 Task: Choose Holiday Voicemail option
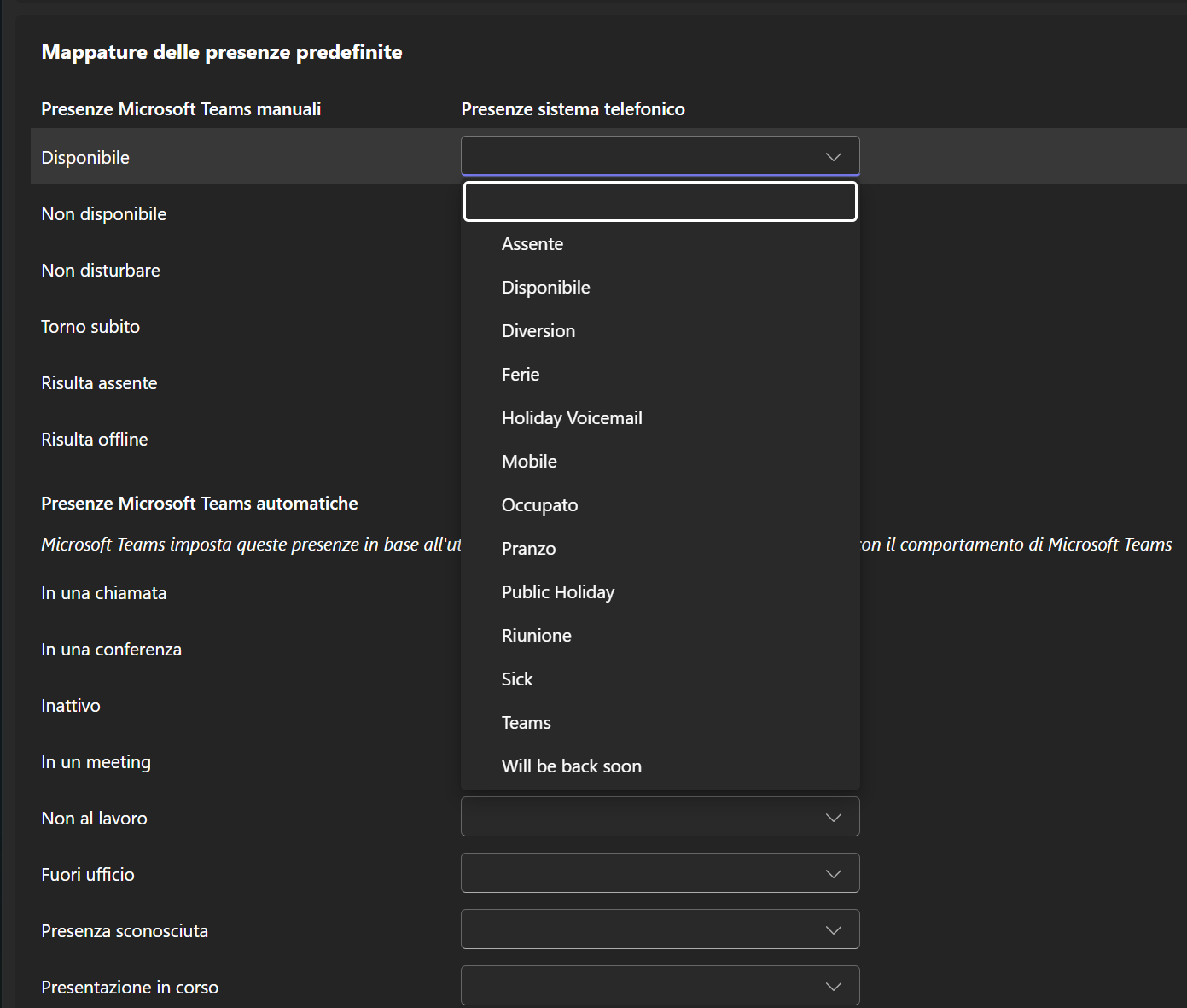[x=571, y=418]
